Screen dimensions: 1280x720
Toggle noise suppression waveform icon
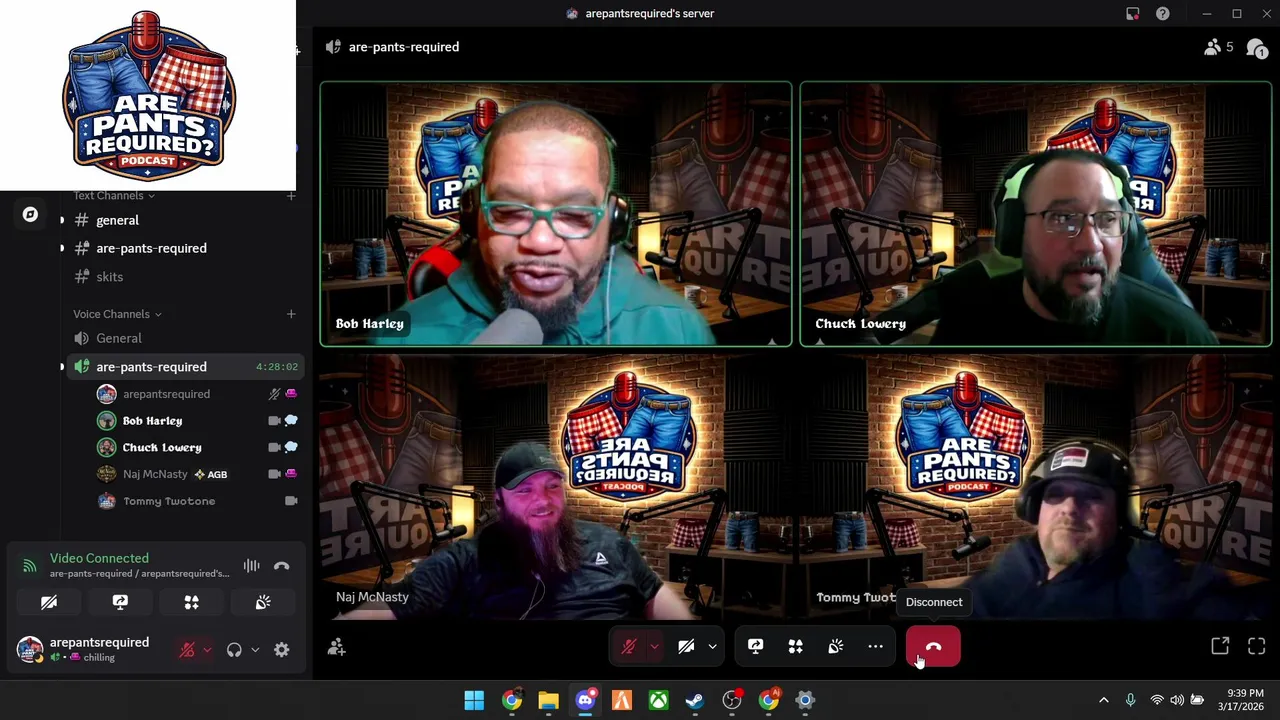point(251,566)
